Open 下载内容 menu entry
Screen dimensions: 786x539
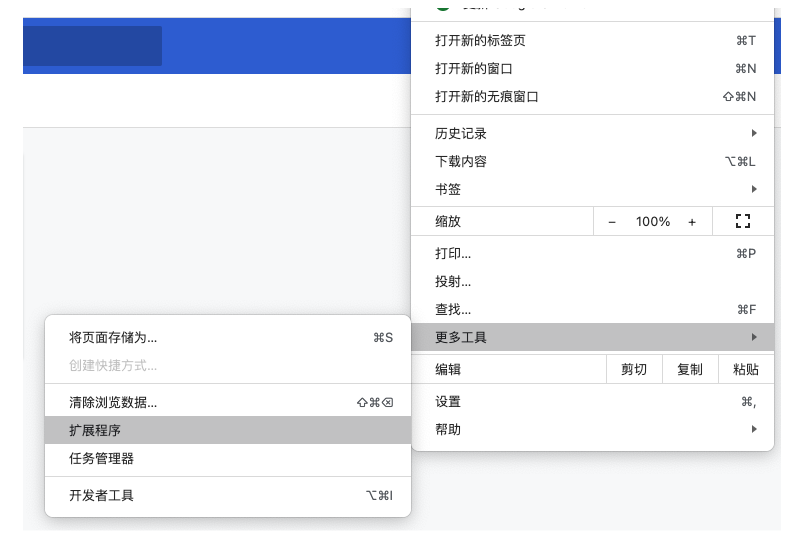coord(461,161)
